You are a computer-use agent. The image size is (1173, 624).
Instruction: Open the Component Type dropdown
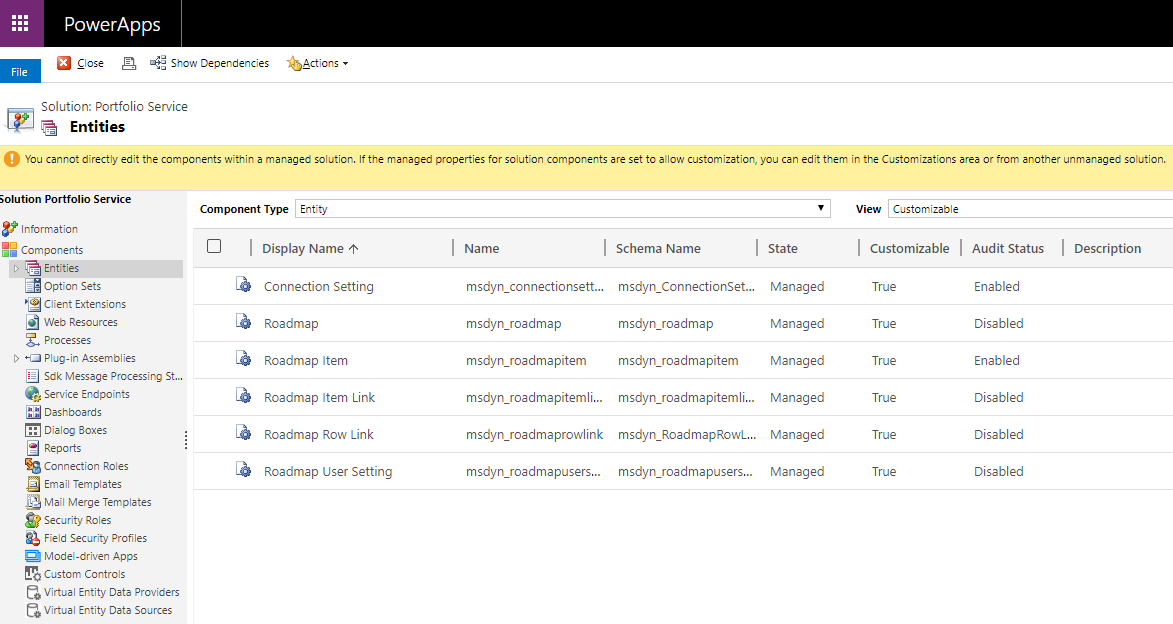click(563, 209)
